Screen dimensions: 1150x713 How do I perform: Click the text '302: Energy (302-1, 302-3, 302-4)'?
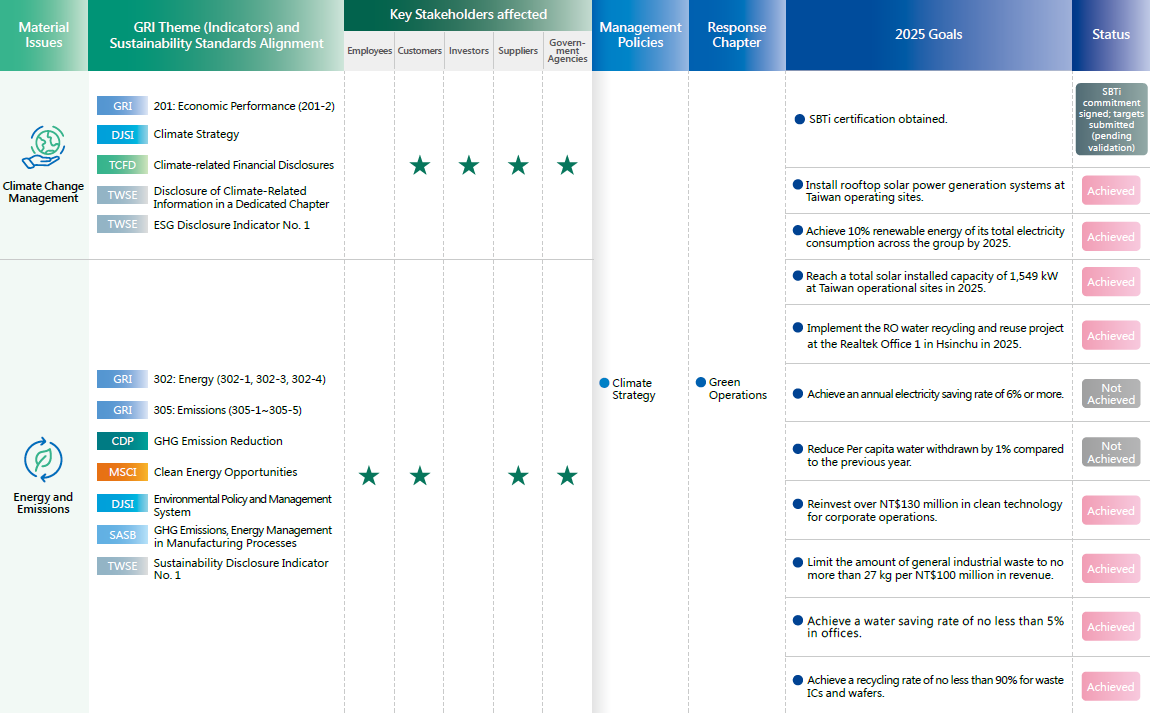(240, 379)
